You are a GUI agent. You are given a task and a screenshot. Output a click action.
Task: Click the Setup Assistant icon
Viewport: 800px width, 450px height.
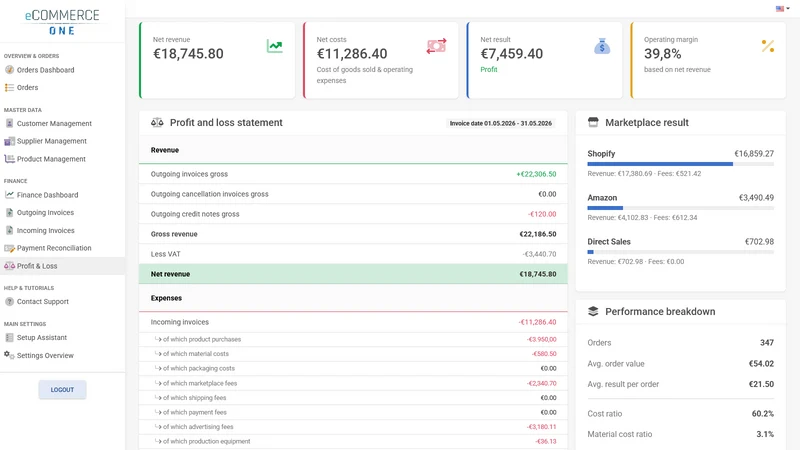[9, 338]
